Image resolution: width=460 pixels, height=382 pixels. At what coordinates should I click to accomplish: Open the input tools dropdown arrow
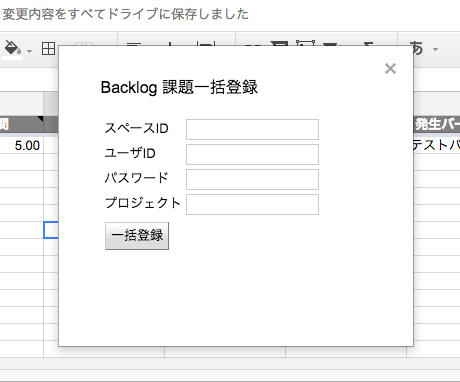point(435,50)
